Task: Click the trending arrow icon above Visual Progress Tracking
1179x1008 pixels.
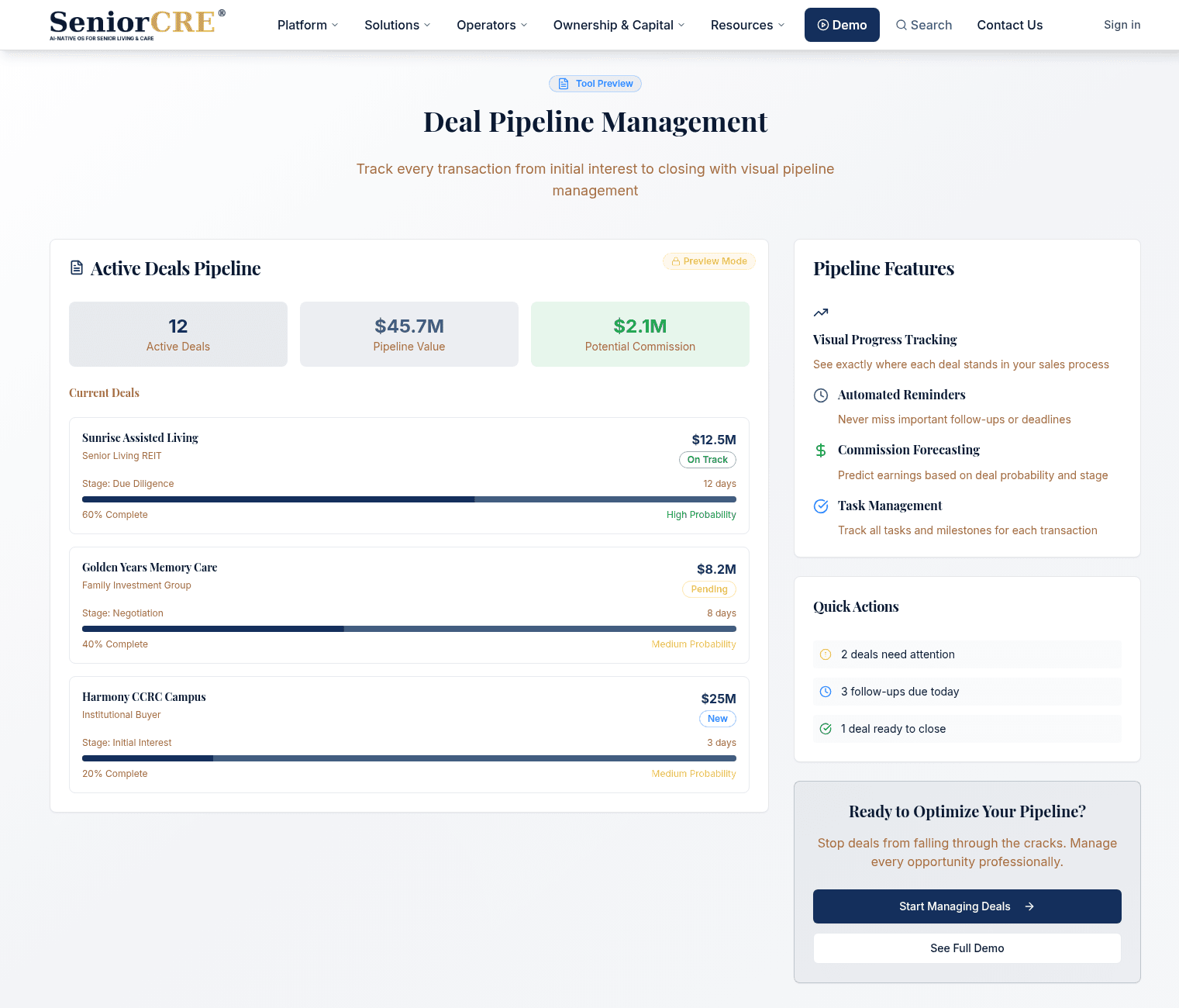Action: [x=821, y=312]
